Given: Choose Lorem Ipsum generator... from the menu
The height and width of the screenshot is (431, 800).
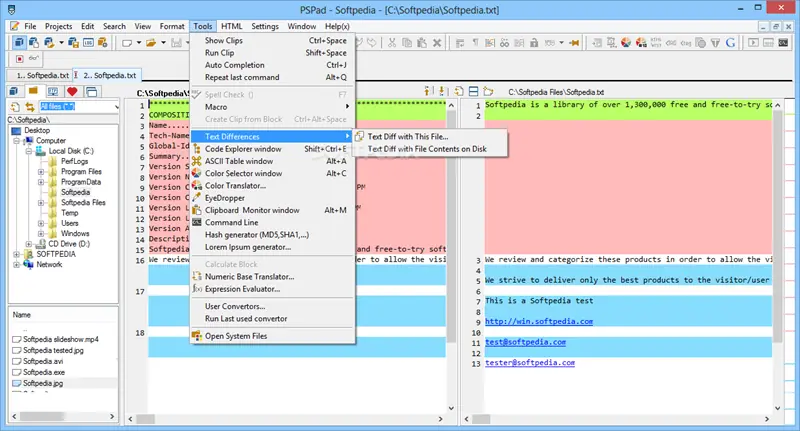Looking at the screenshot, I should coord(272,247).
